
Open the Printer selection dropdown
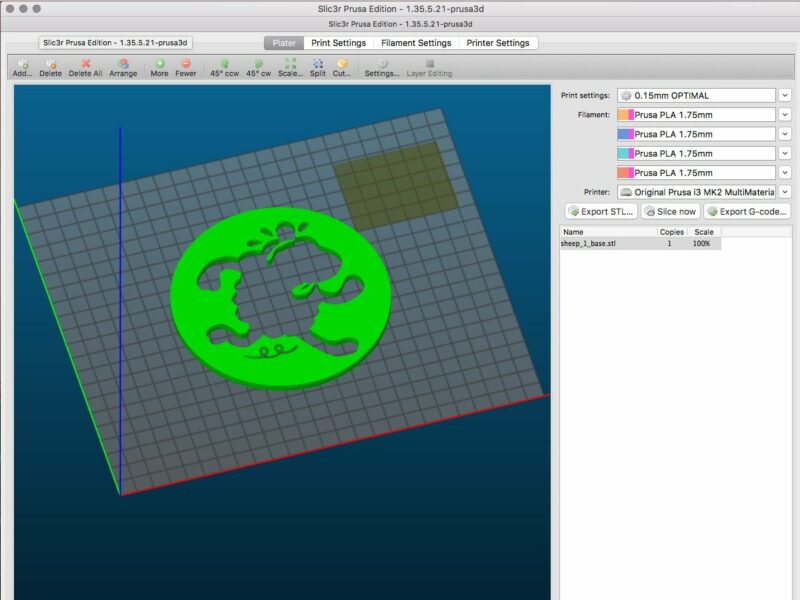click(785, 191)
